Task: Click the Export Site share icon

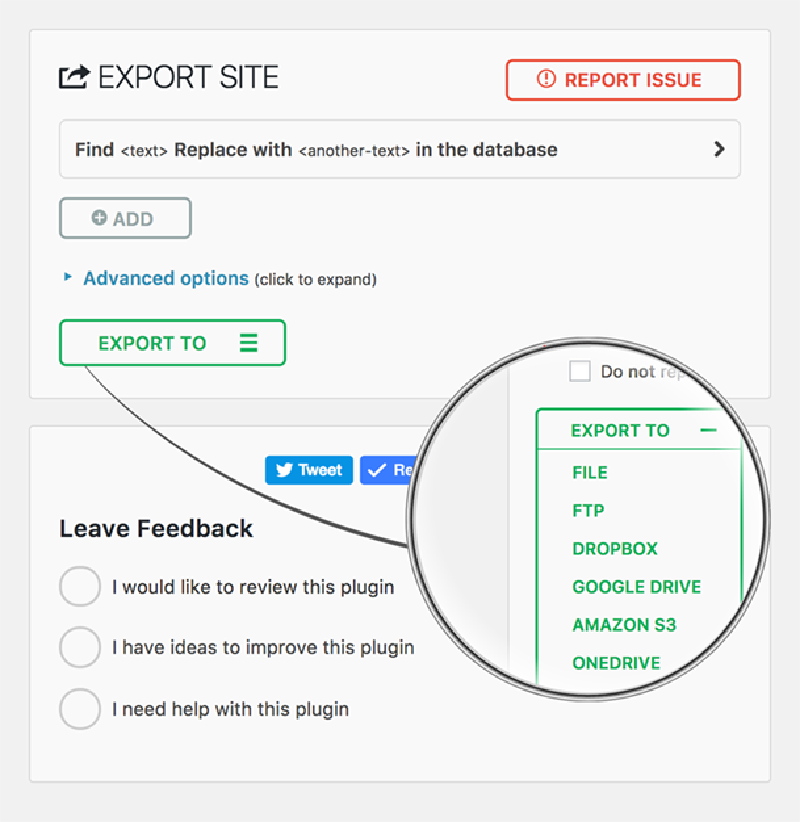Action: tap(73, 77)
